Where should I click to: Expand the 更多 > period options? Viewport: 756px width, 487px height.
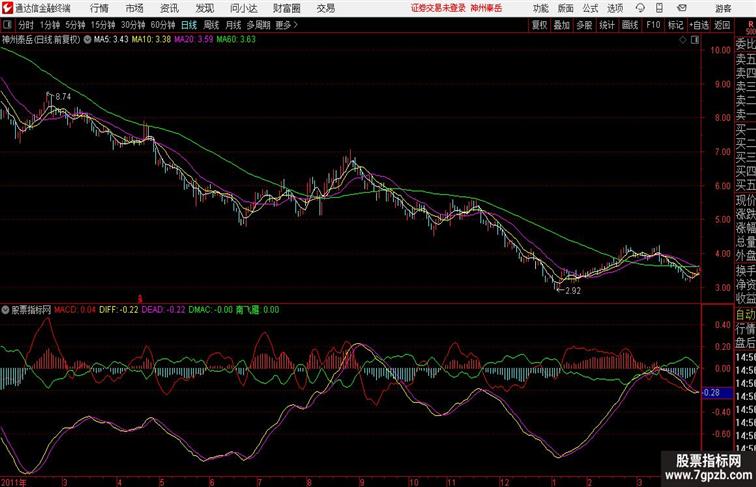(286, 25)
